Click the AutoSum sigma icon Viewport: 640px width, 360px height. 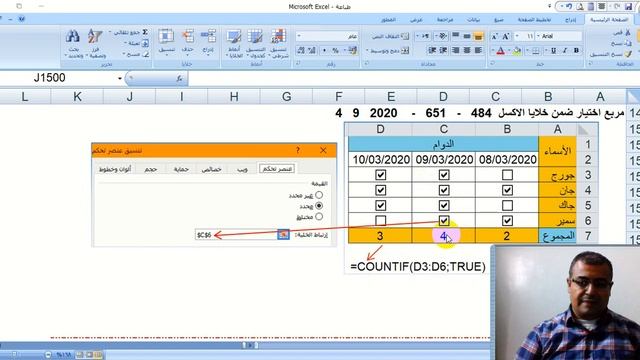pyautogui.click(x=145, y=32)
